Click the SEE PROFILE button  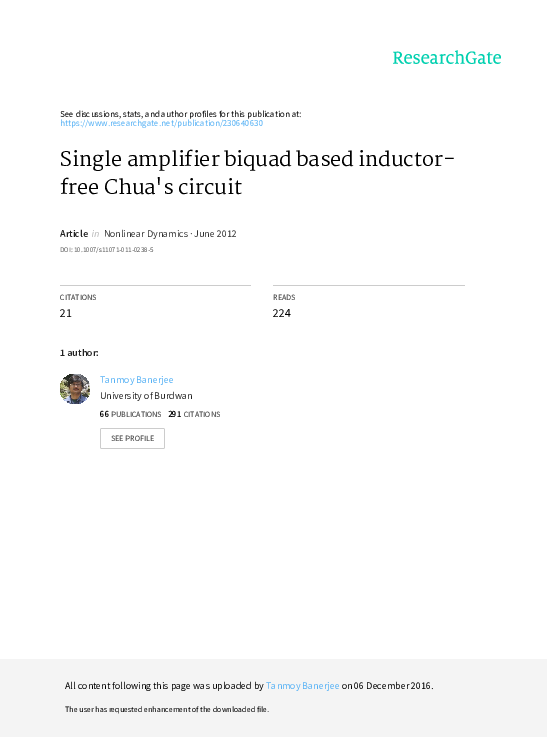pyautogui.click(x=133, y=438)
